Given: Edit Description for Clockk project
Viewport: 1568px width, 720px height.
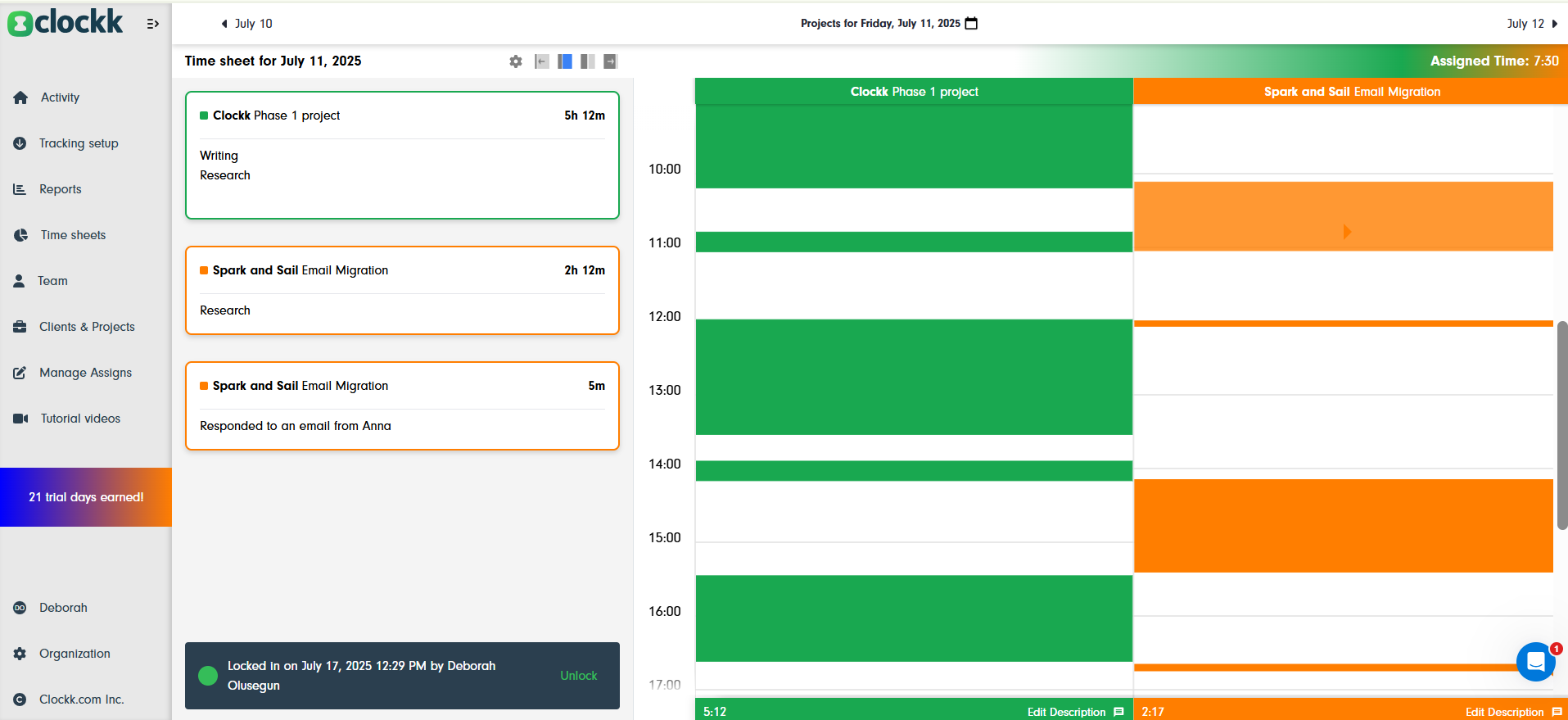Looking at the screenshot, I should (x=1075, y=712).
